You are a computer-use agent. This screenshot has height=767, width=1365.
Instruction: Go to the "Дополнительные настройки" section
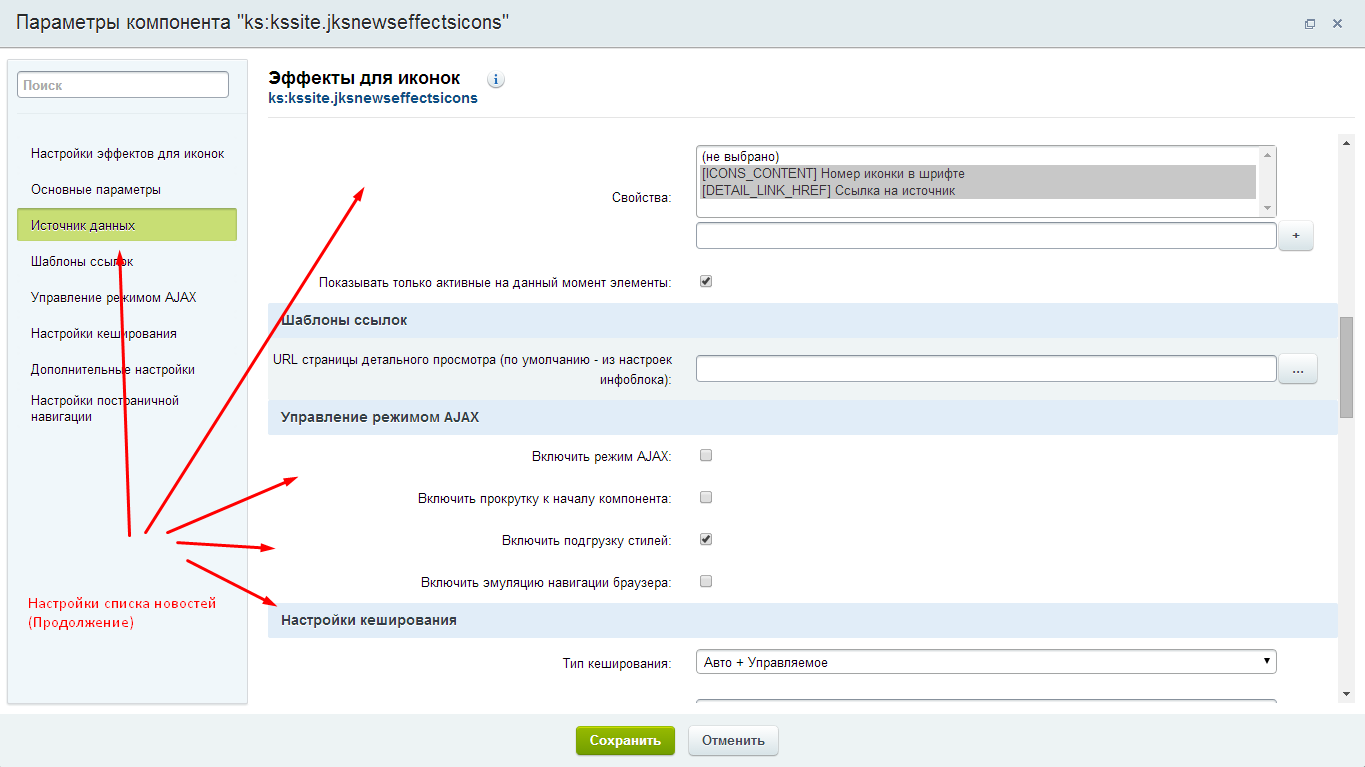click(x=113, y=369)
